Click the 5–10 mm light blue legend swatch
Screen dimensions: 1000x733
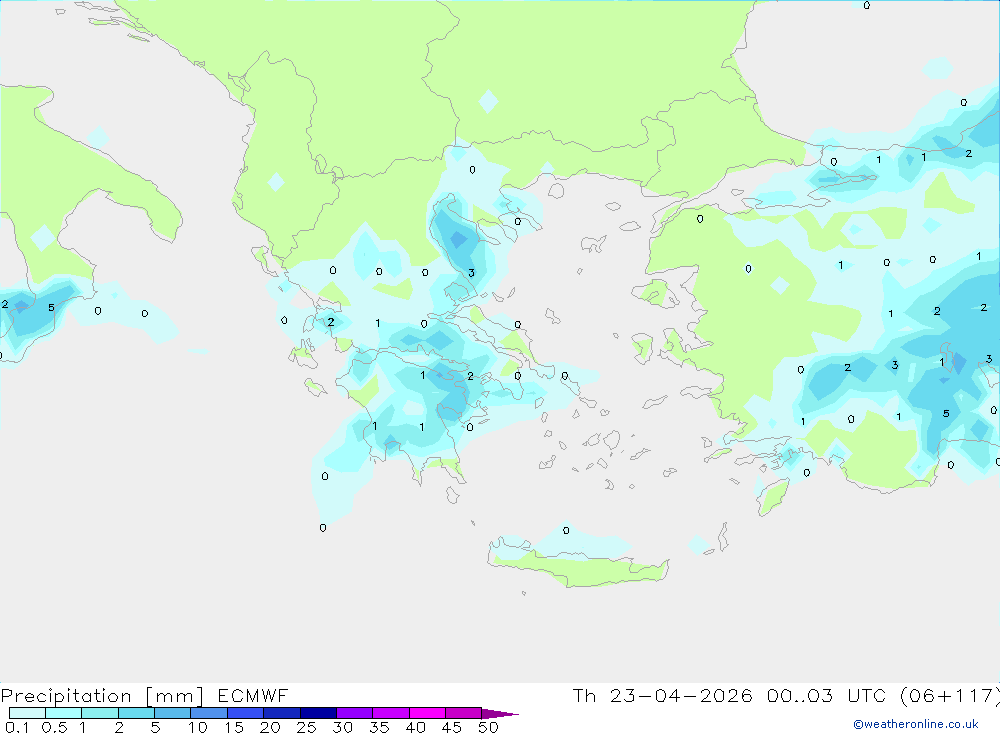[x=173, y=713]
